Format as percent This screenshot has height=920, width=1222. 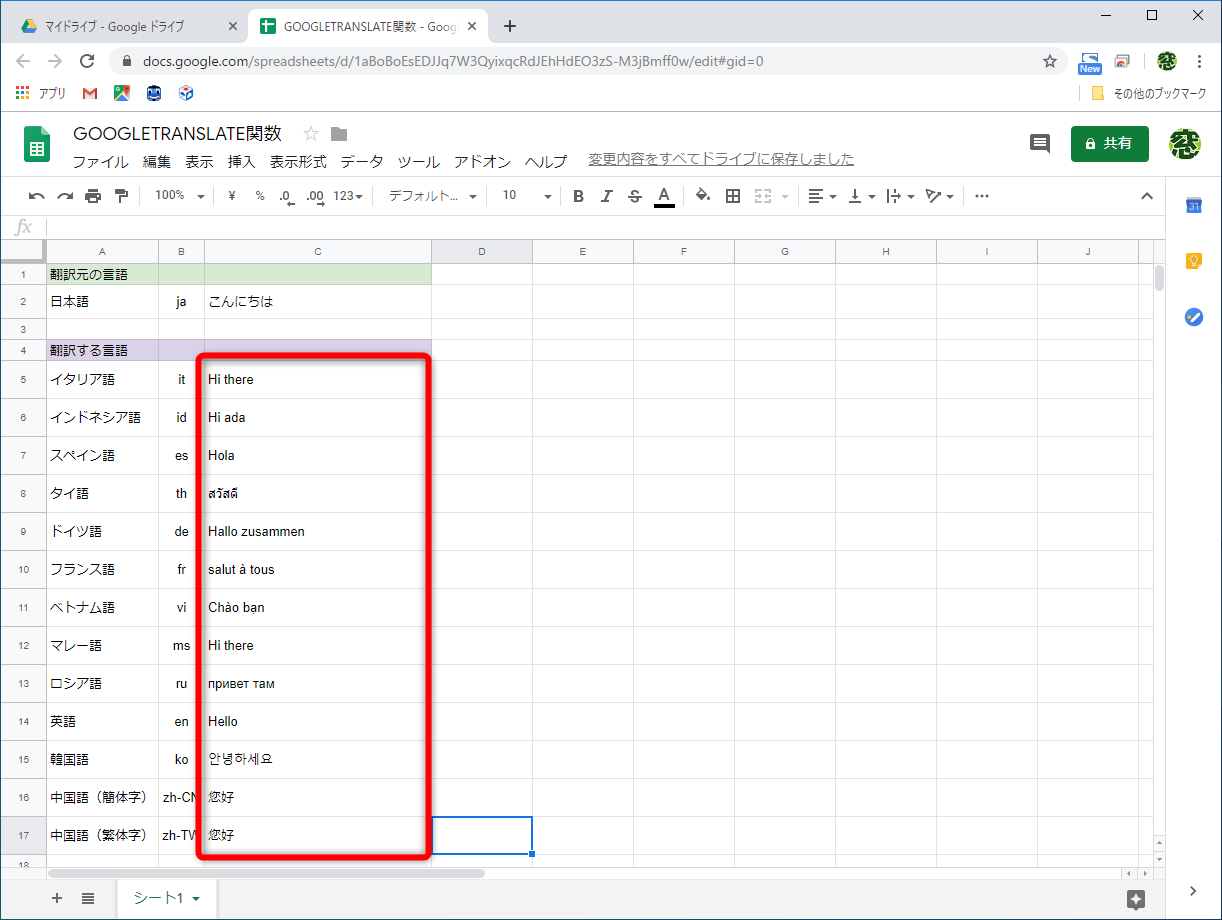pos(260,196)
